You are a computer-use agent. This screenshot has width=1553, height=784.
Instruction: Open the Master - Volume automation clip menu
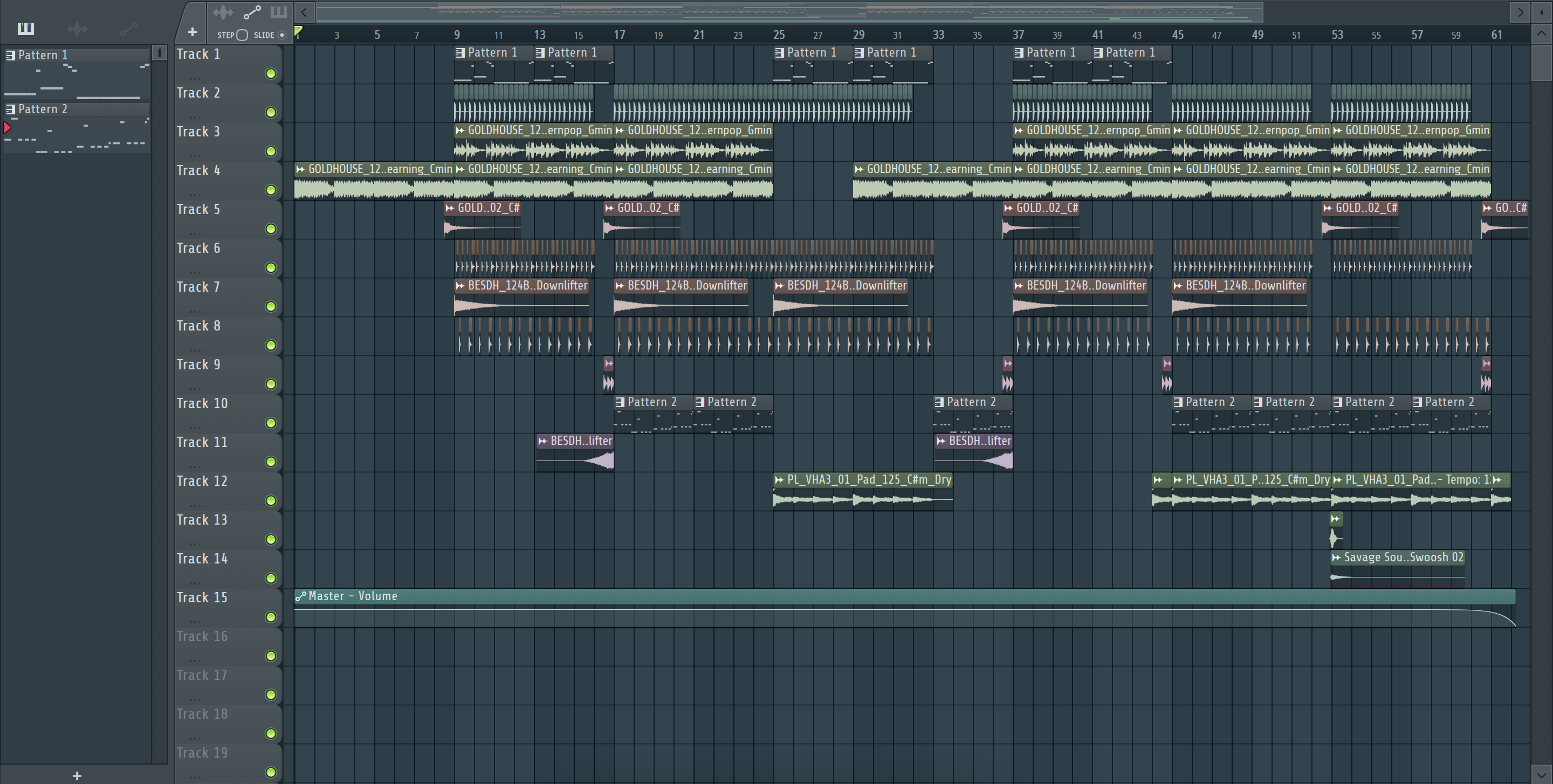pos(301,596)
